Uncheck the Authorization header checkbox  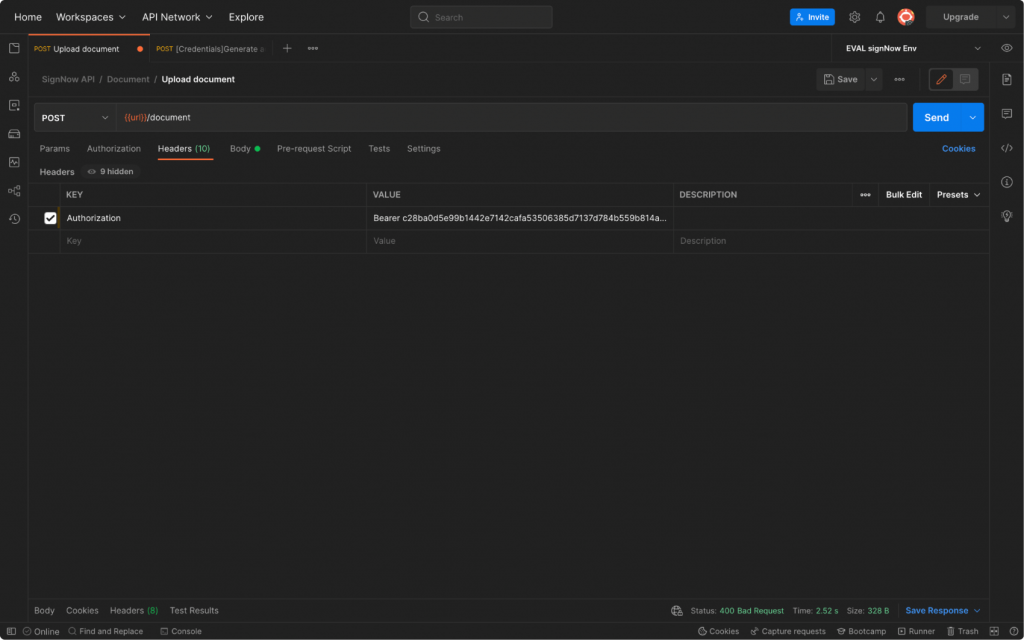[x=50, y=218]
